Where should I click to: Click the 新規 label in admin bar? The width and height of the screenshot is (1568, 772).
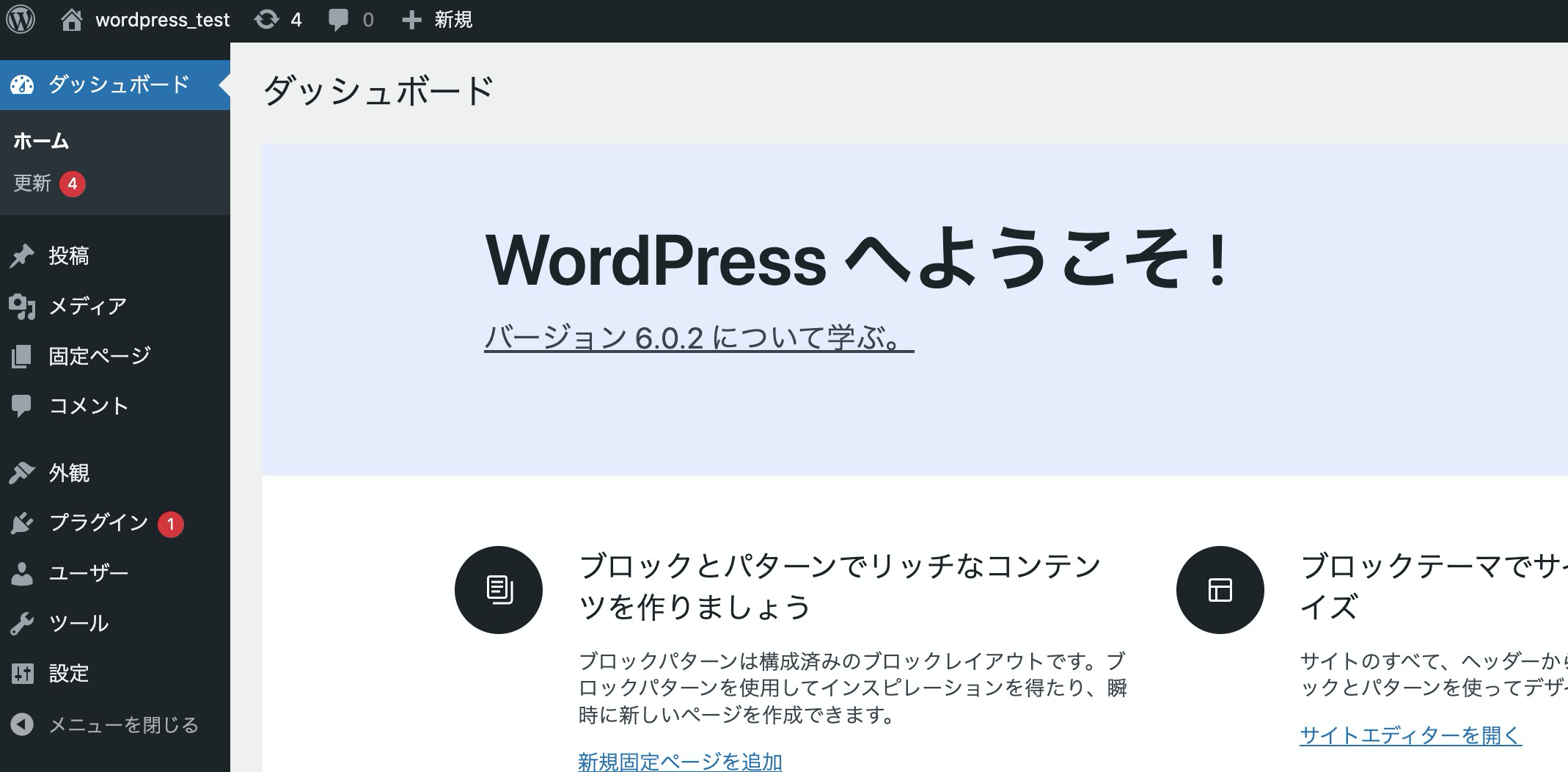[453, 20]
